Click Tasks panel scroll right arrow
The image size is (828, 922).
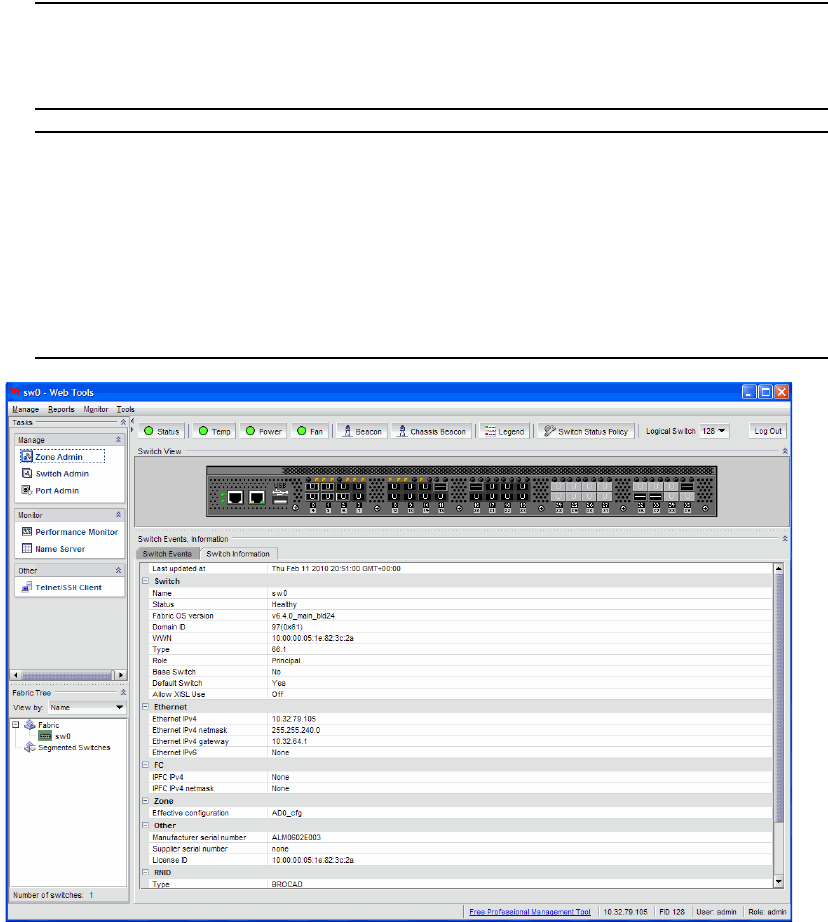pos(121,675)
